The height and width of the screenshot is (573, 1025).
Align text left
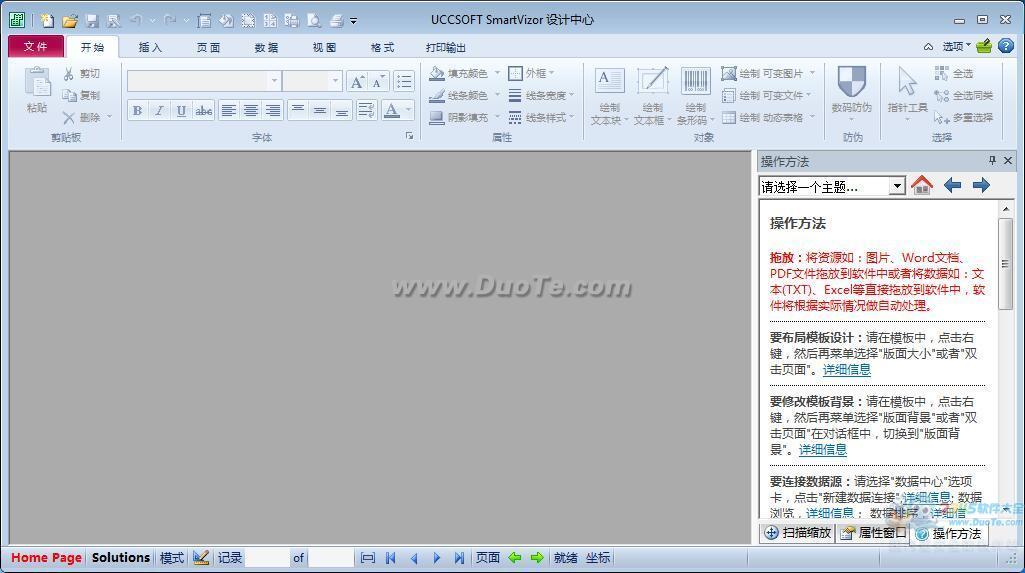(228, 110)
